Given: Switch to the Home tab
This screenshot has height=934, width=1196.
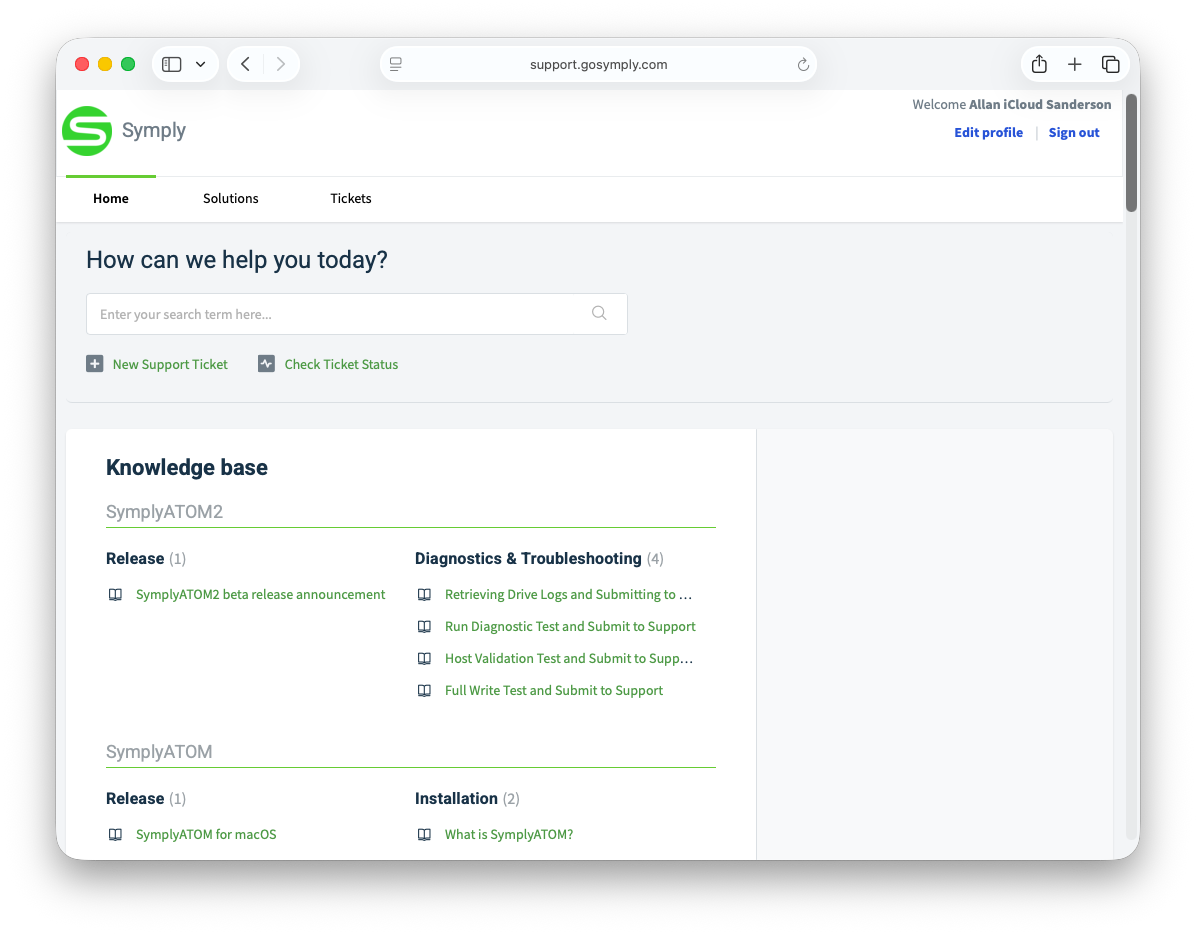Looking at the screenshot, I should pyautogui.click(x=111, y=198).
